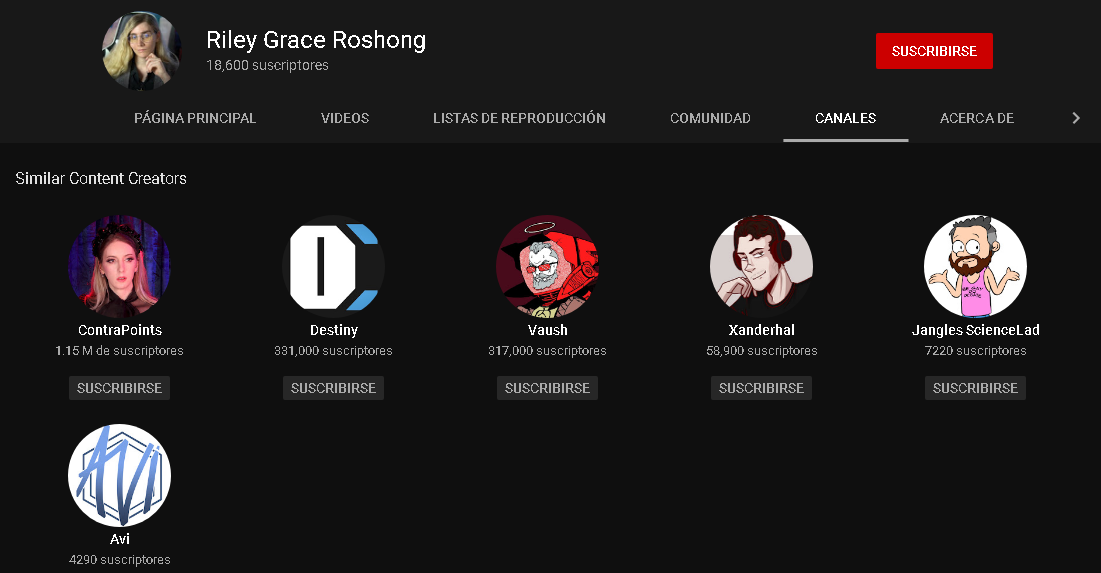Switch to the Página Principal tab

coord(195,118)
